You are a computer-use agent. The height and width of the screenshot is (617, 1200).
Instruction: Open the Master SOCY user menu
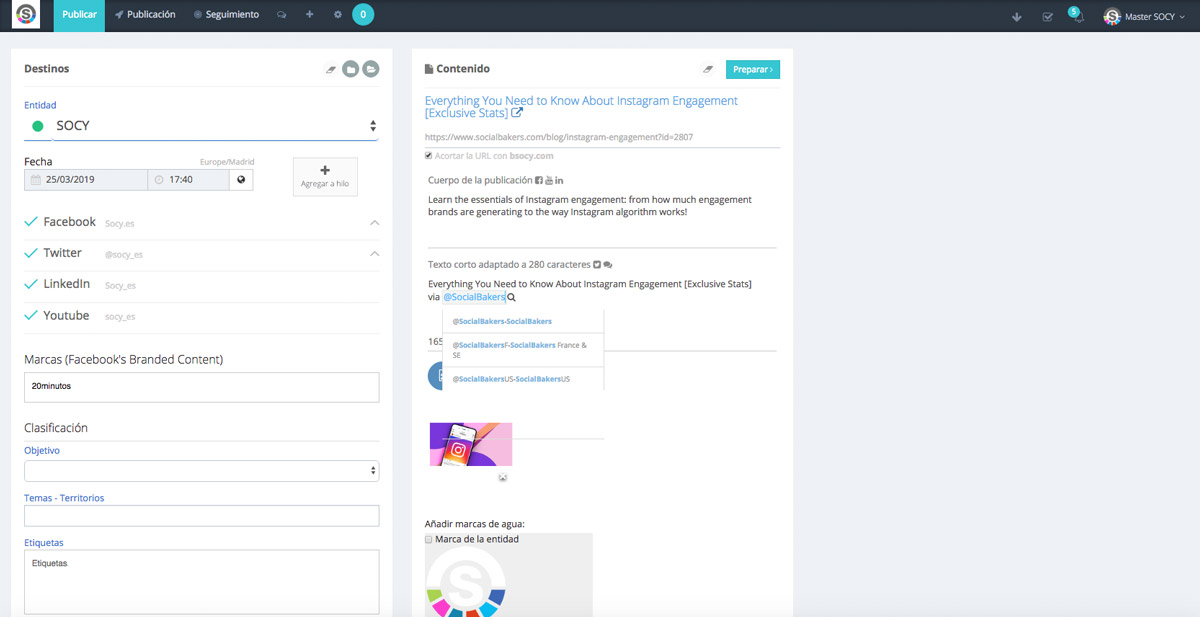[1144, 16]
